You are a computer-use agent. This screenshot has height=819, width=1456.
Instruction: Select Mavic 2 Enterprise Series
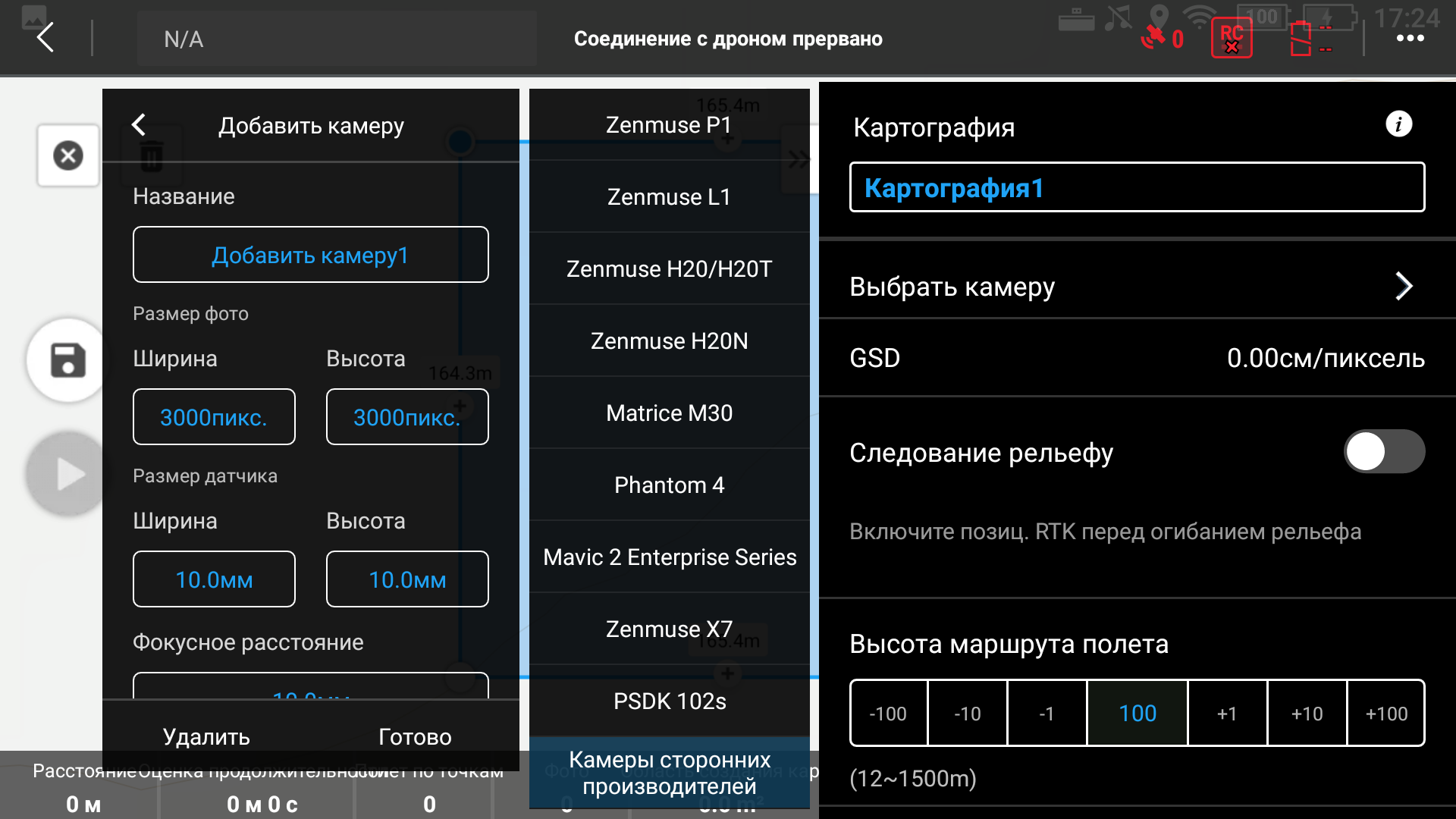tap(670, 557)
